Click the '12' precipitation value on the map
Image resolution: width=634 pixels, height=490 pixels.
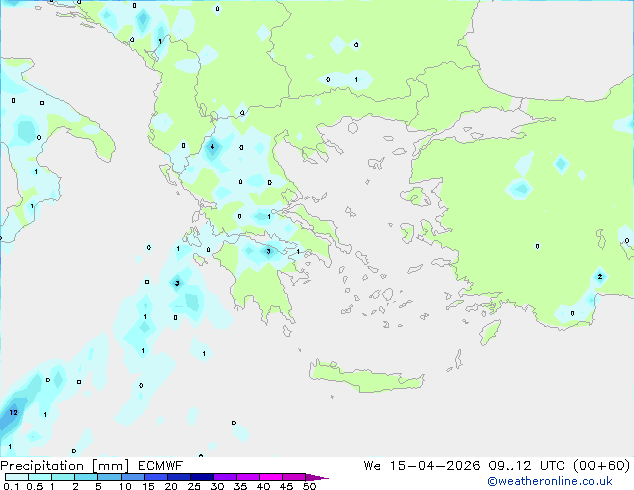coord(13,412)
